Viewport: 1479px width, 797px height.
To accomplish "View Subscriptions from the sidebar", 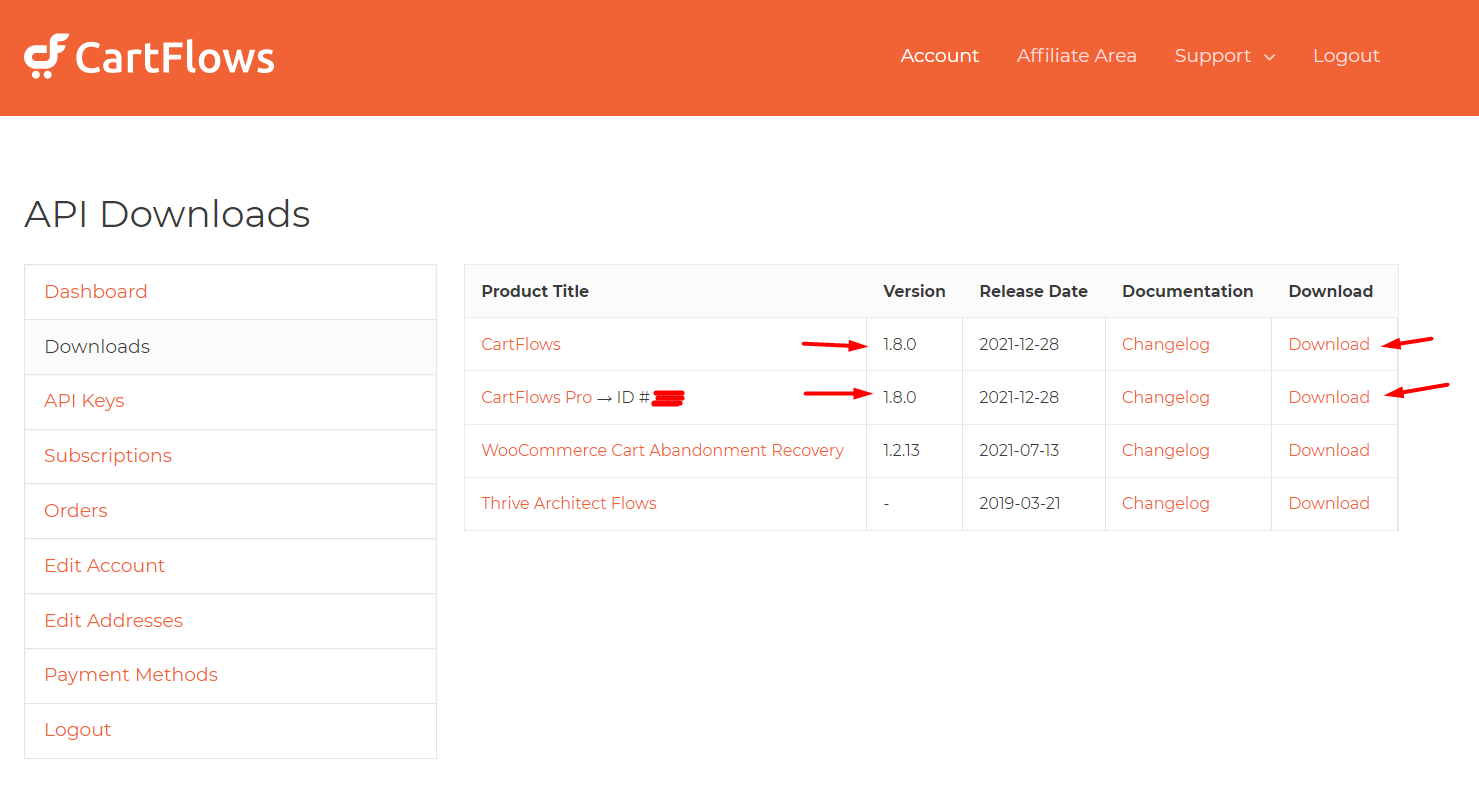I will 108,456.
